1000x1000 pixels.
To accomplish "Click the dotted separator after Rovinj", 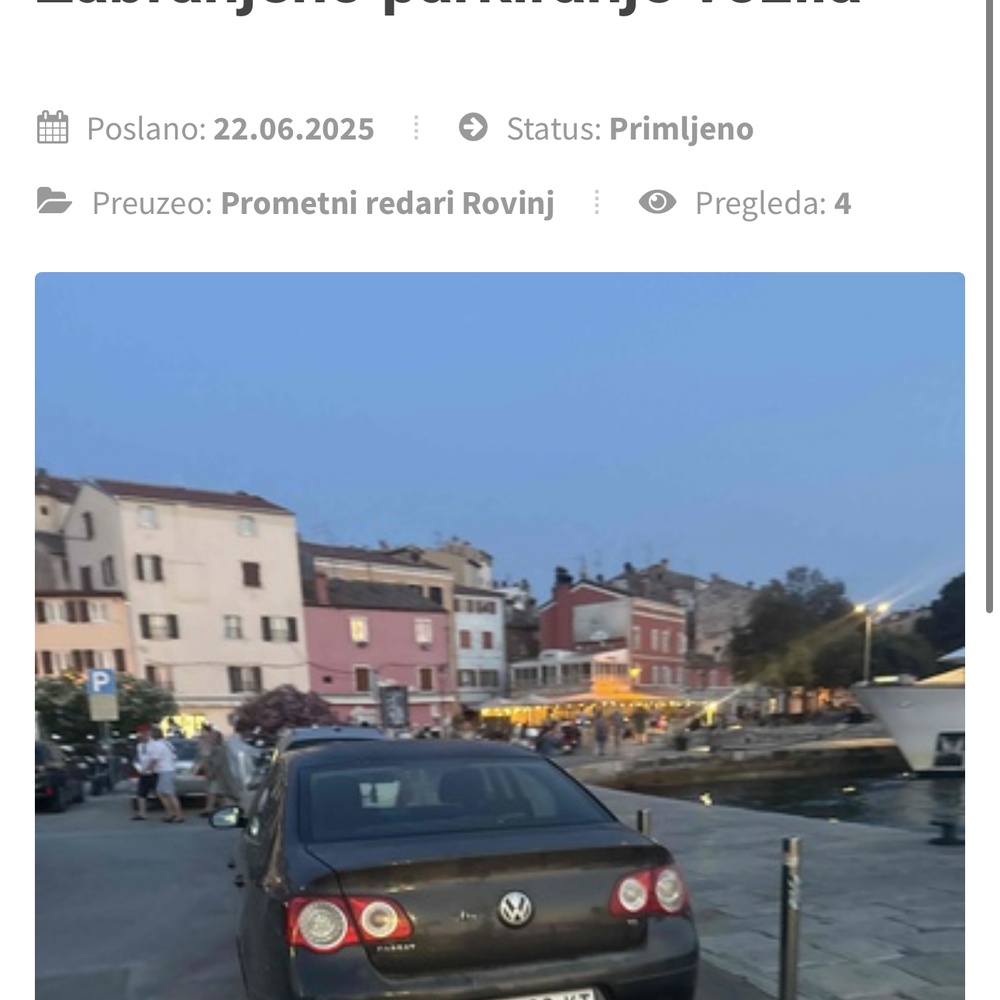I will tap(597, 202).
